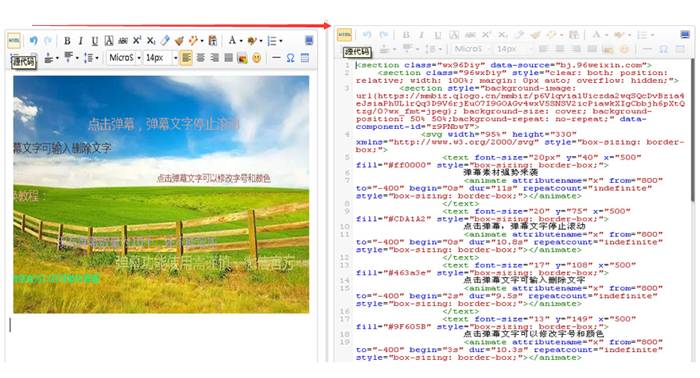Click barrage text 点击弹幕文字可以修改字号和颜色 on the image
This screenshot has width=700, height=378.
(x=213, y=178)
